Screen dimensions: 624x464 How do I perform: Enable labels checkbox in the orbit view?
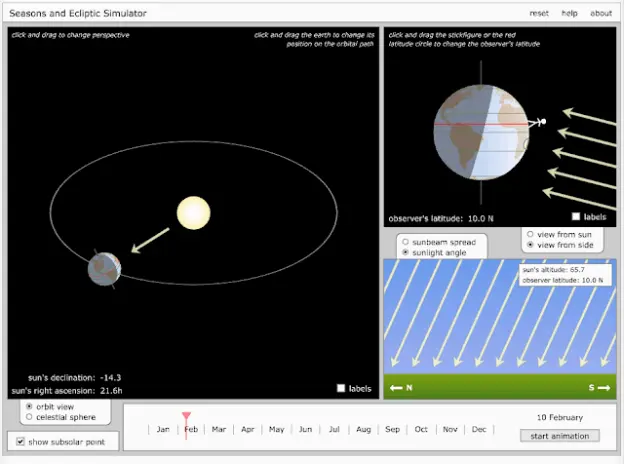341,388
